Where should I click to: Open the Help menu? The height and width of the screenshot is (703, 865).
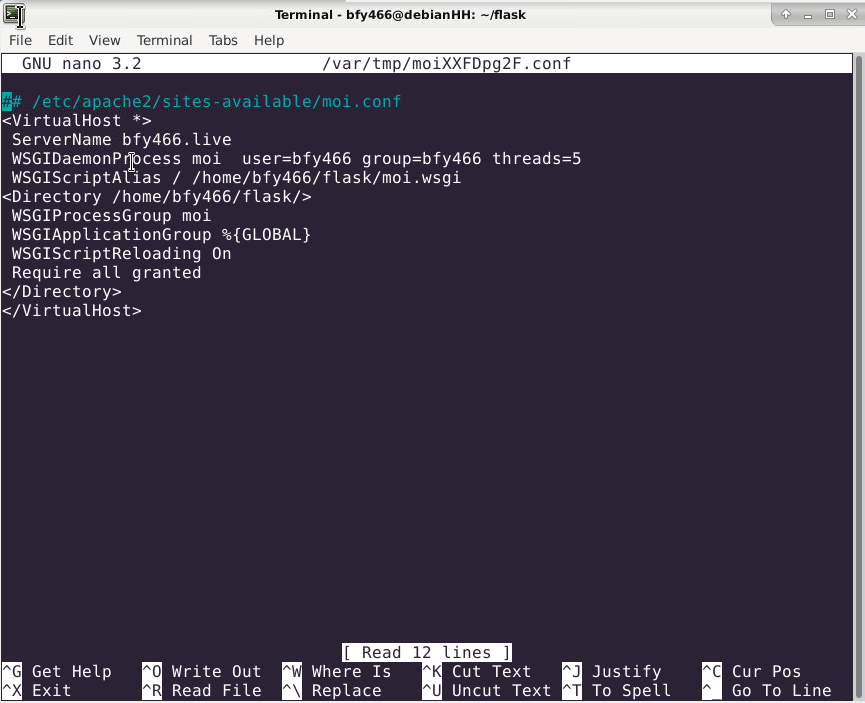[x=269, y=40]
